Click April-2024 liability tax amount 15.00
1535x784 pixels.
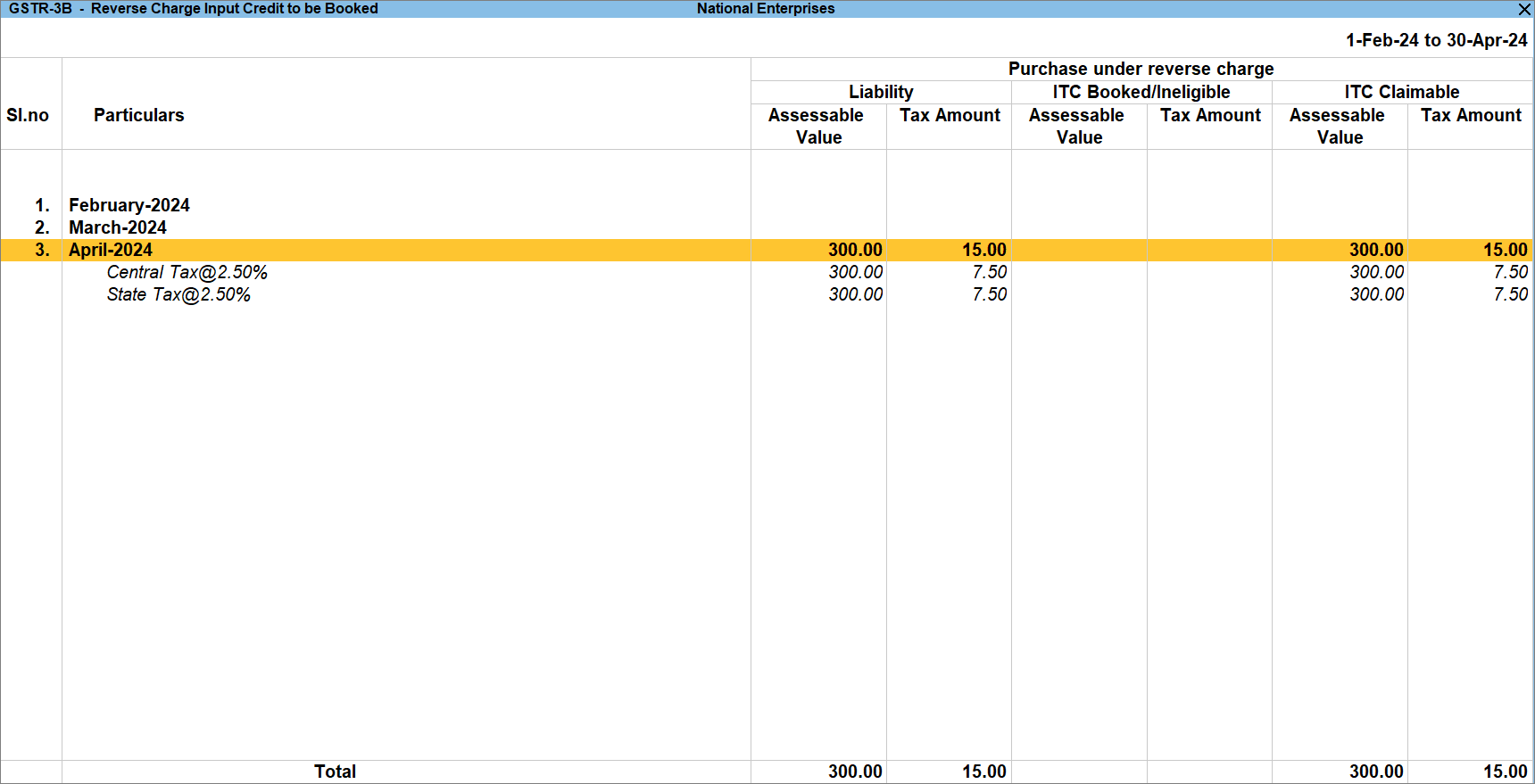[x=983, y=250]
